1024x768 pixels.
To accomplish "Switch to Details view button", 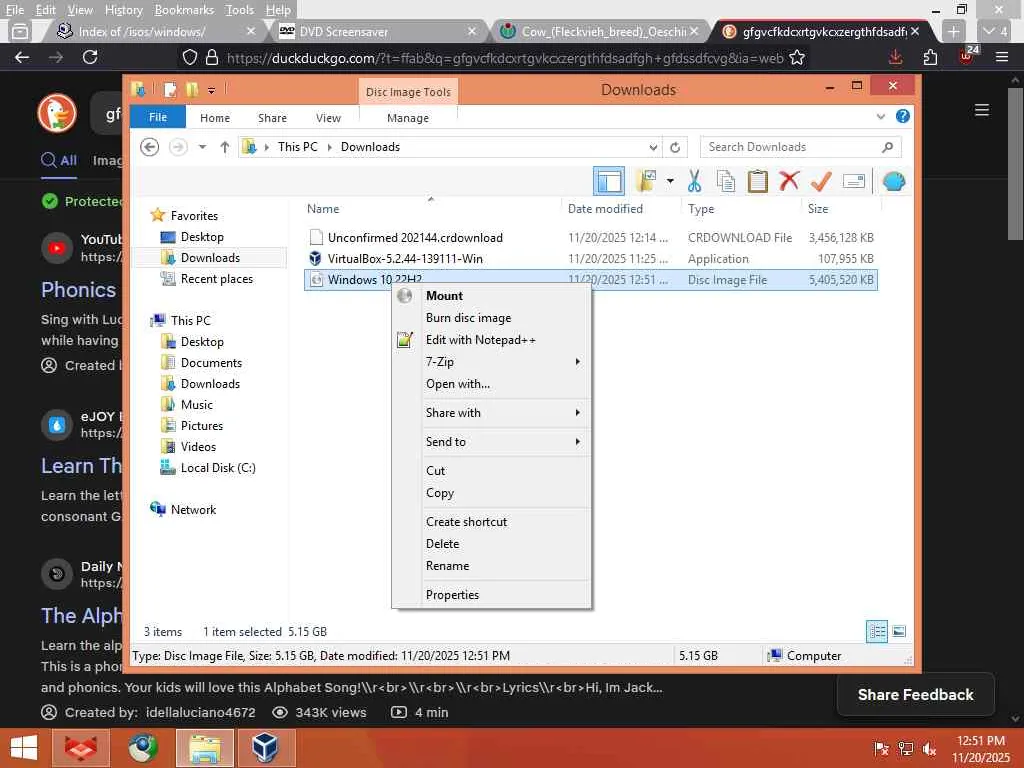I will point(876,632).
